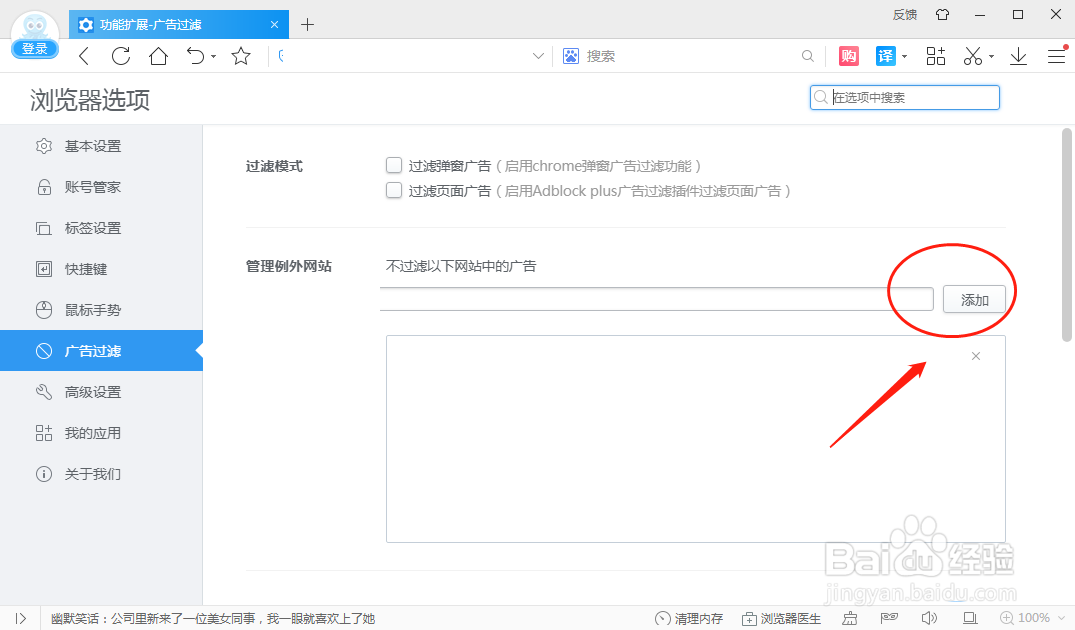
Task: Click the home icon in toolbar
Action: (x=159, y=55)
